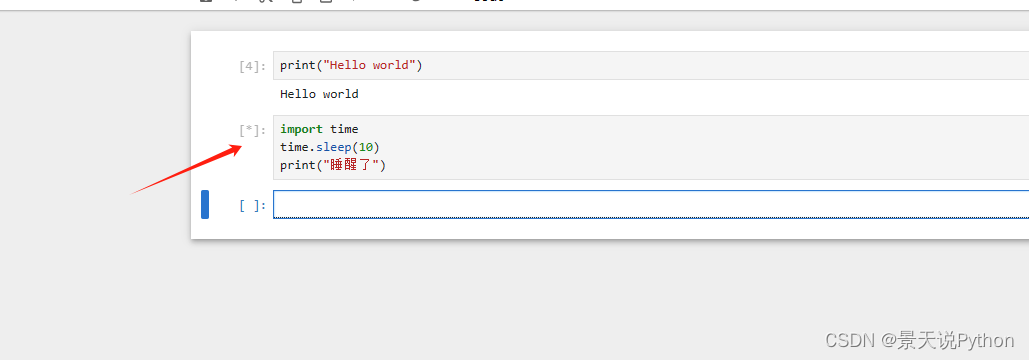Click the collapser area left of [*]: cell
1029x360 pixels.
[x=205, y=148]
